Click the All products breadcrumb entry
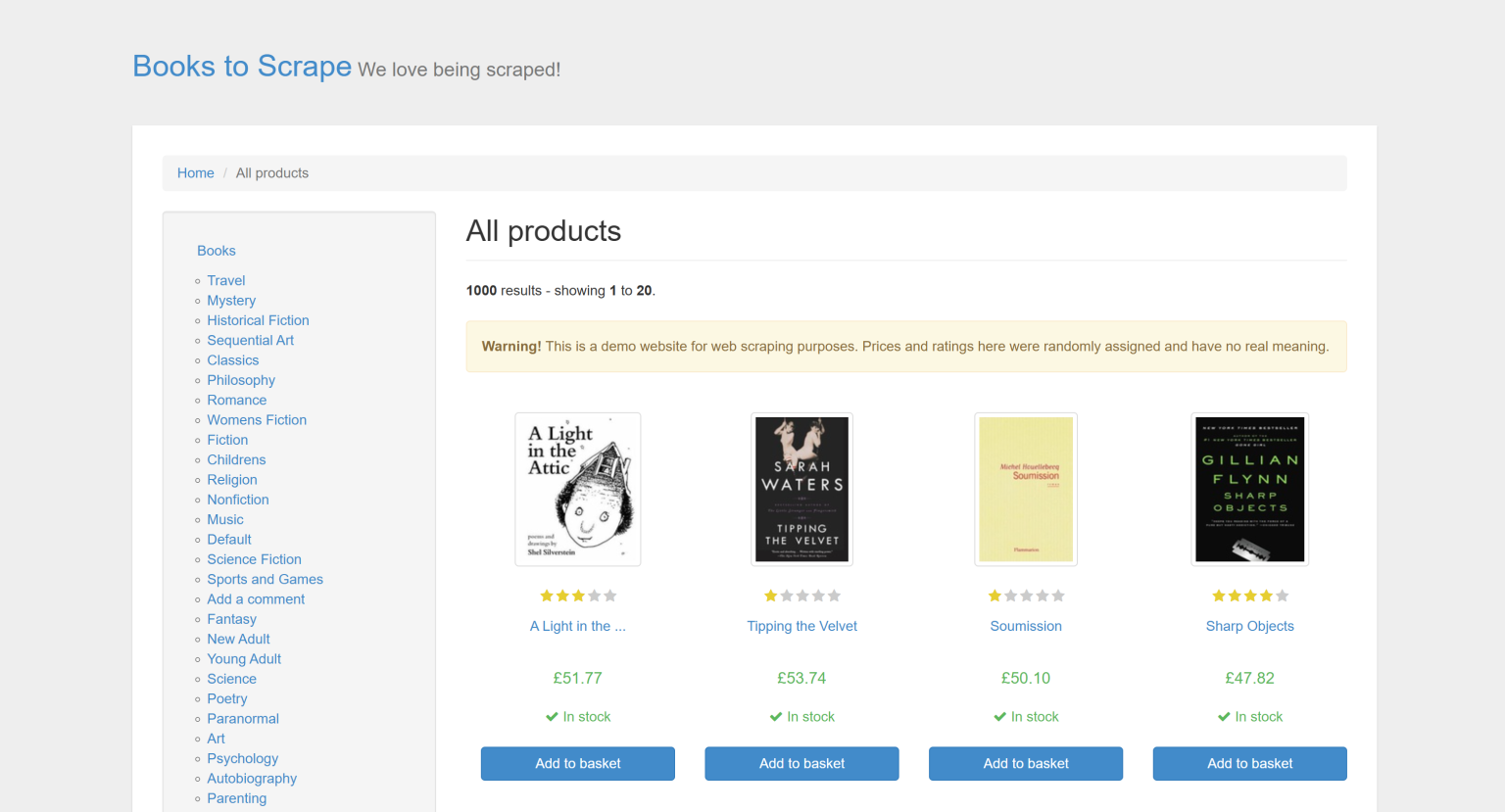 [271, 172]
